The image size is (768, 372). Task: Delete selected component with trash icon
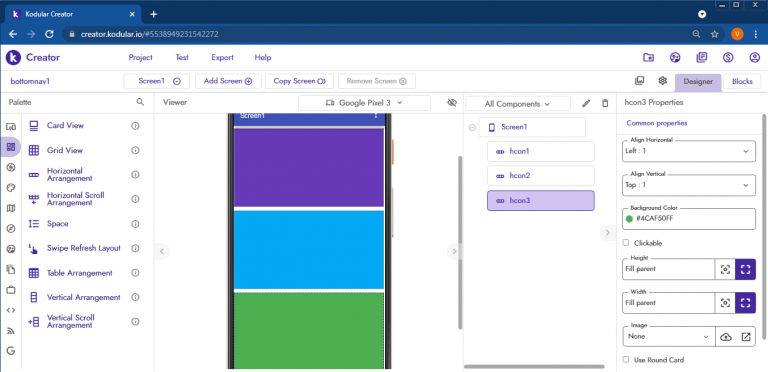[605, 103]
